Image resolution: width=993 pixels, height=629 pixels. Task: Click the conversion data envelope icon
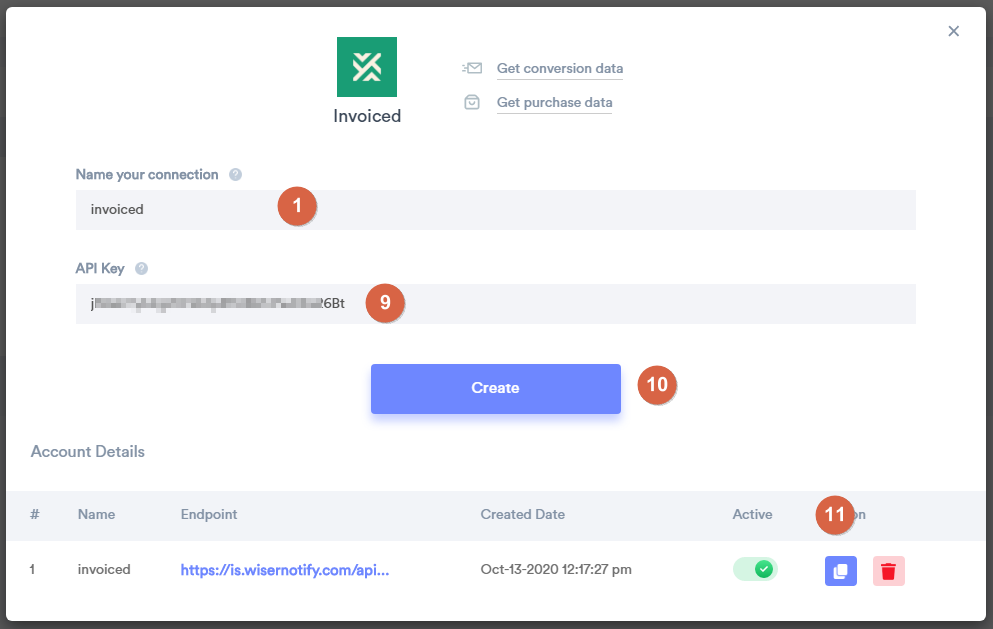pyautogui.click(x=472, y=68)
